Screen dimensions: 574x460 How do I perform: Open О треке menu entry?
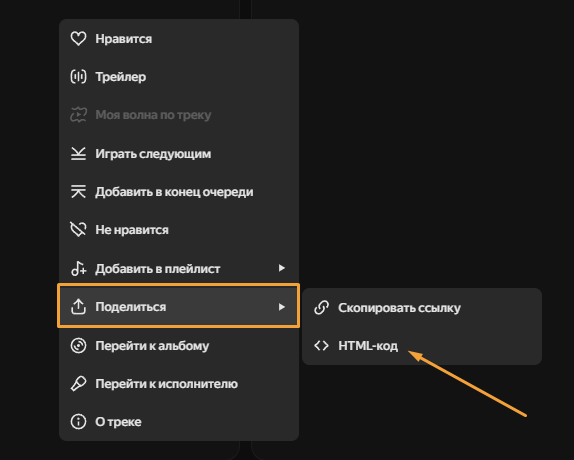tap(179, 422)
